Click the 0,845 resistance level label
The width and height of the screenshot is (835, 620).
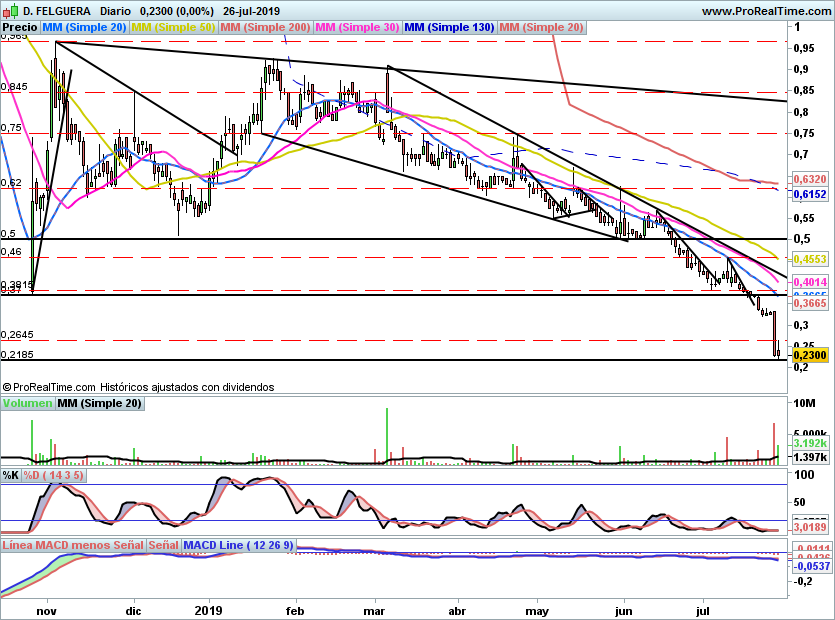click(14, 87)
